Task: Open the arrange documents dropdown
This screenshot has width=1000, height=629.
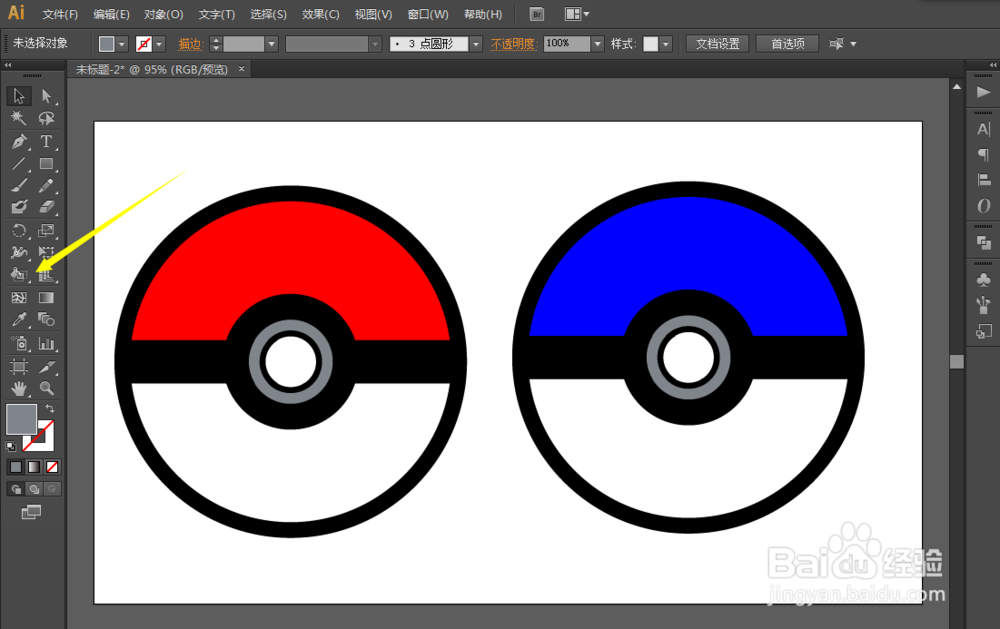Action: 577,14
